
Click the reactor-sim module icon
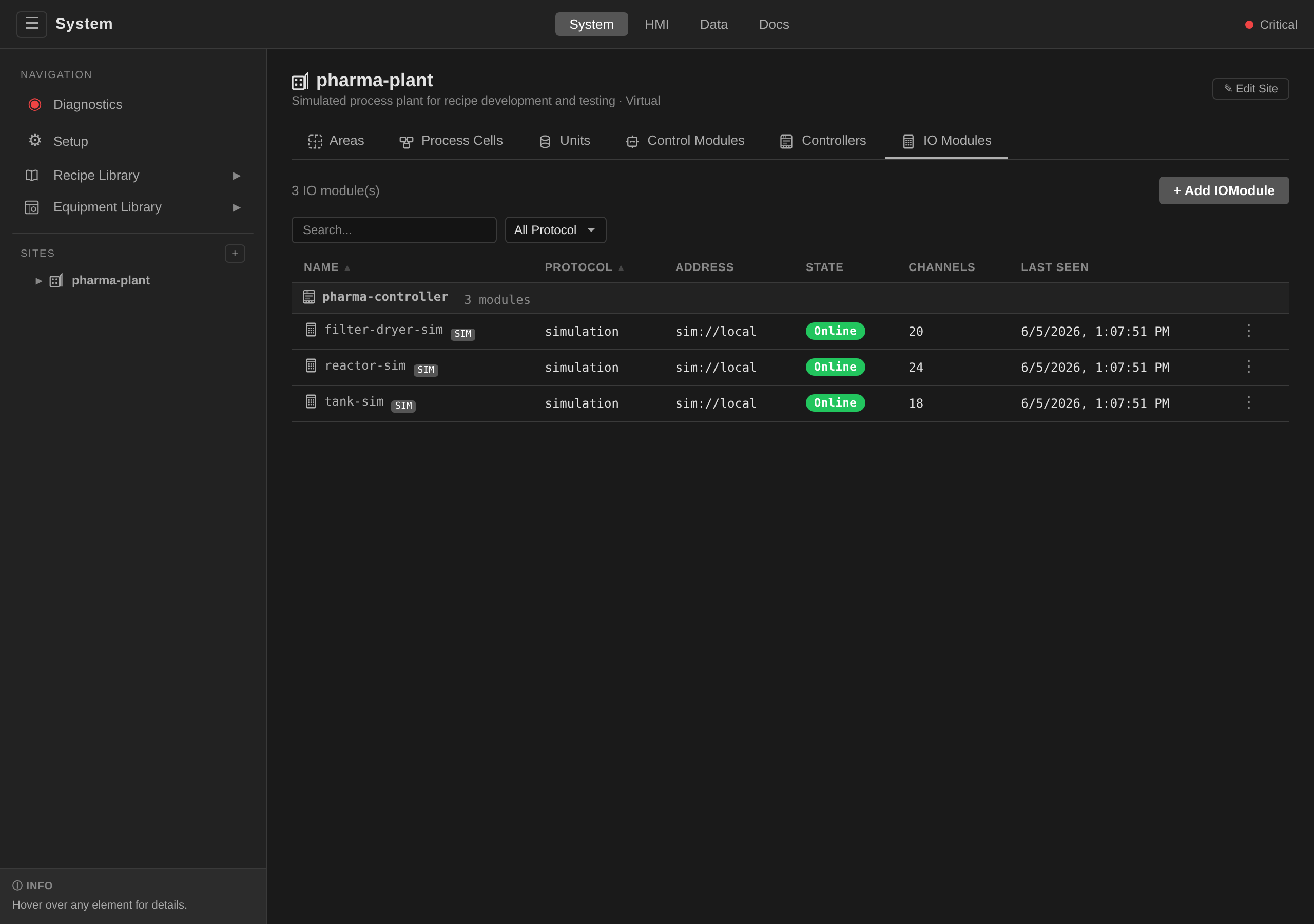pyautogui.click(x=311, y=366)
